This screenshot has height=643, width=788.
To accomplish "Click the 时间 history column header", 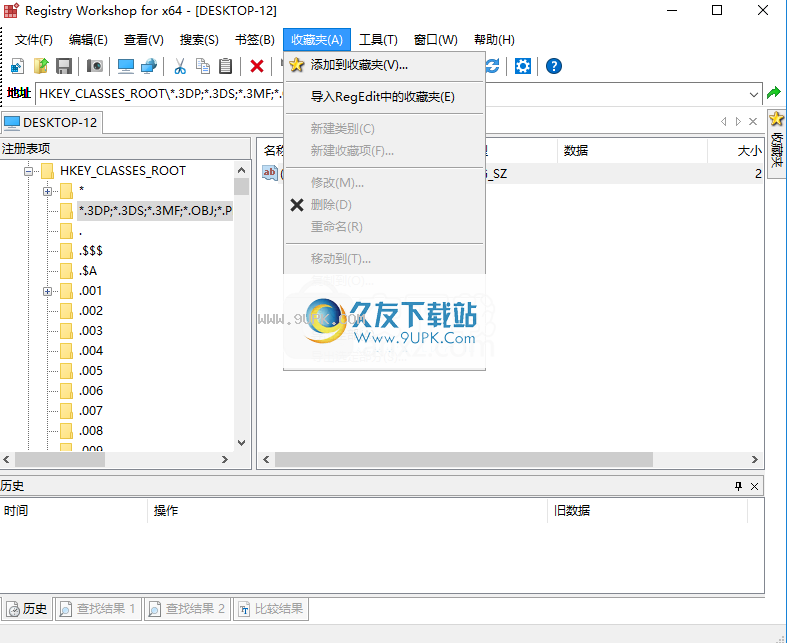I will pos(74,511).
